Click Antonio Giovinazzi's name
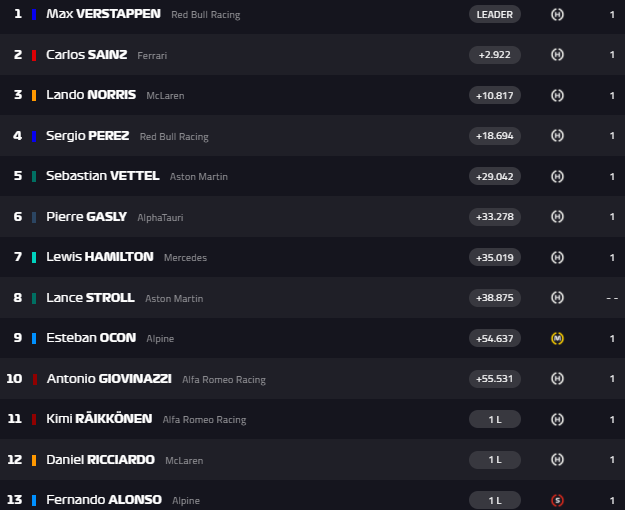Viewport: 625px width, 510px height. pos(110,379)
